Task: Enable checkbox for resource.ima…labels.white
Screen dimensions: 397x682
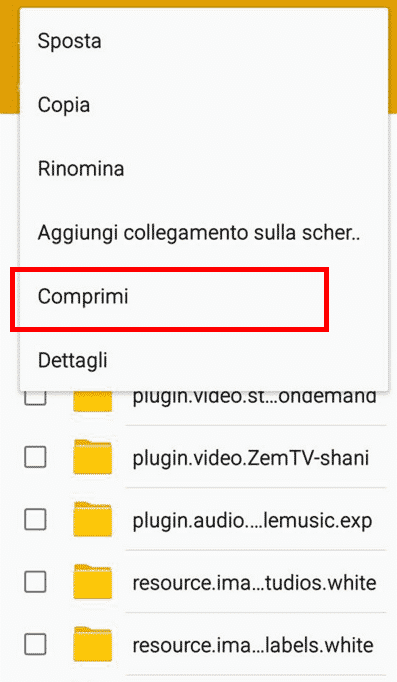Action: (35, 644)
